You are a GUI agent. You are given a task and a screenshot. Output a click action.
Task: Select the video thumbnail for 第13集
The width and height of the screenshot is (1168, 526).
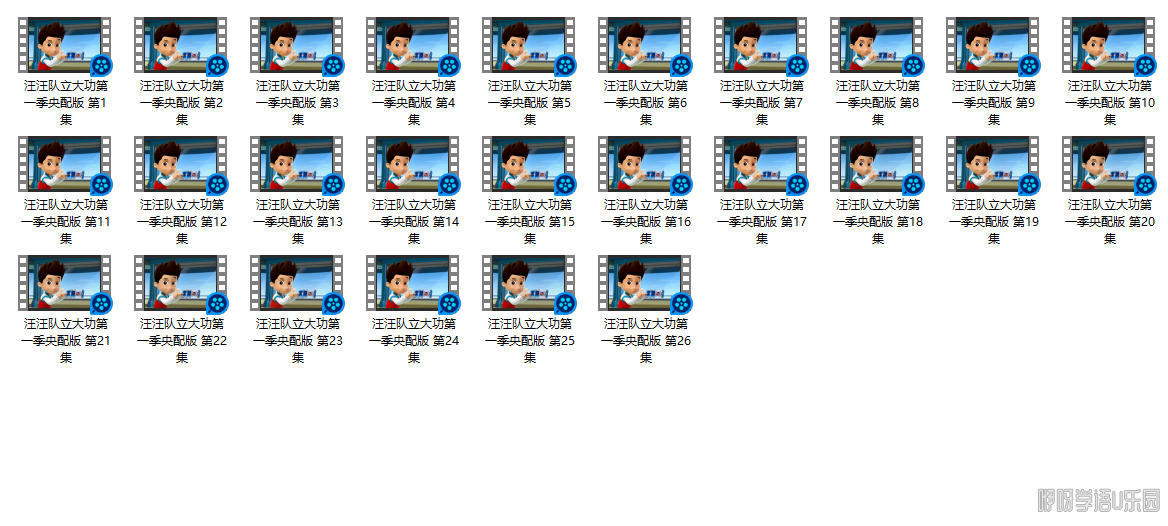(x=298, y=164)
